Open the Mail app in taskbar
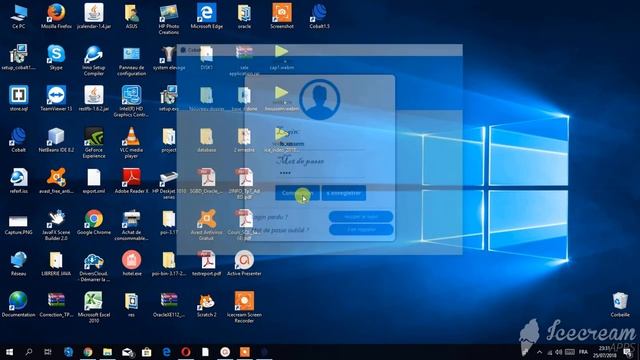The width and height of the screenshot is (640, 360). (x=127, y=352)
